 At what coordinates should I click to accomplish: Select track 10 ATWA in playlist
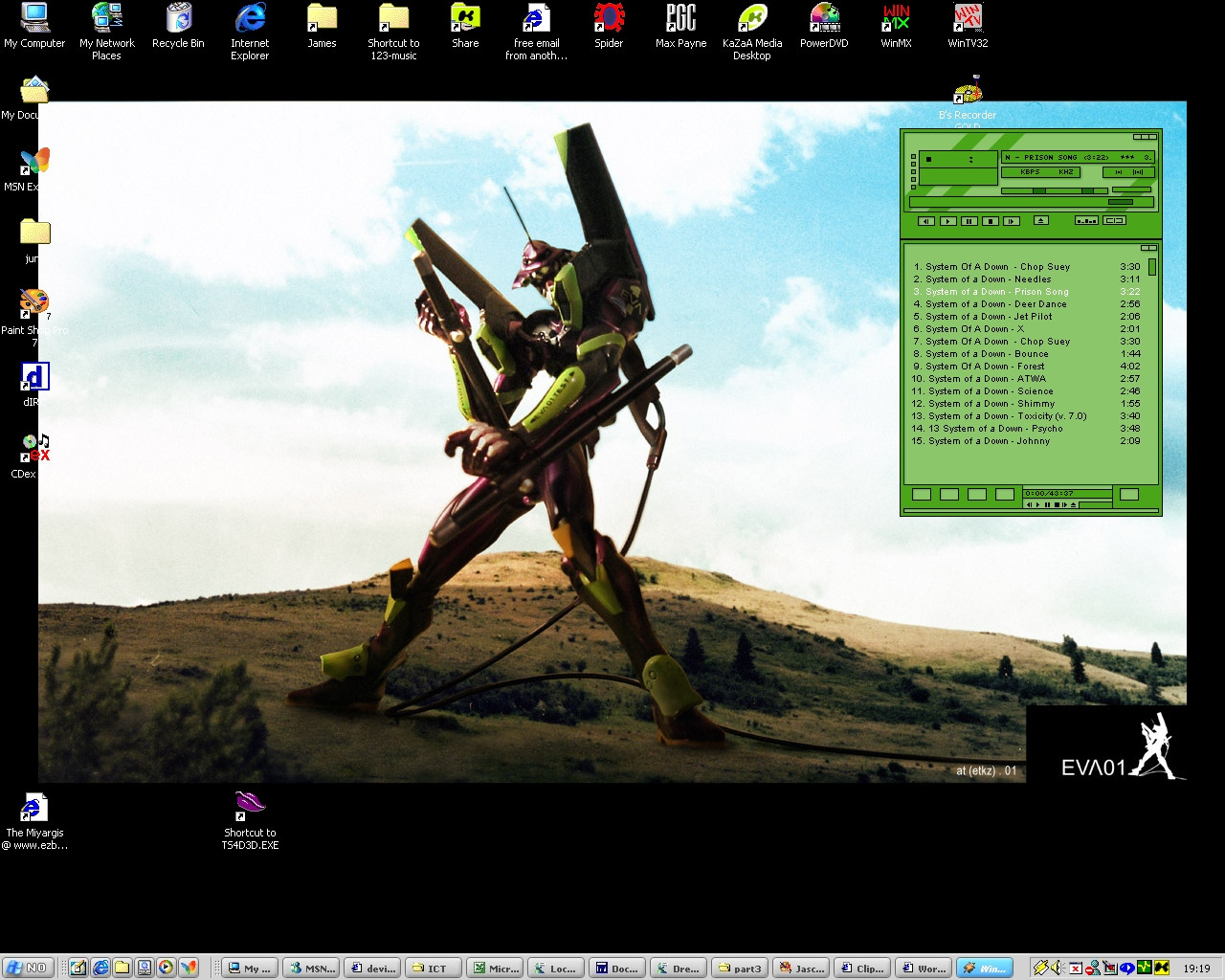pyautogui.click(x=1027, y=379)
